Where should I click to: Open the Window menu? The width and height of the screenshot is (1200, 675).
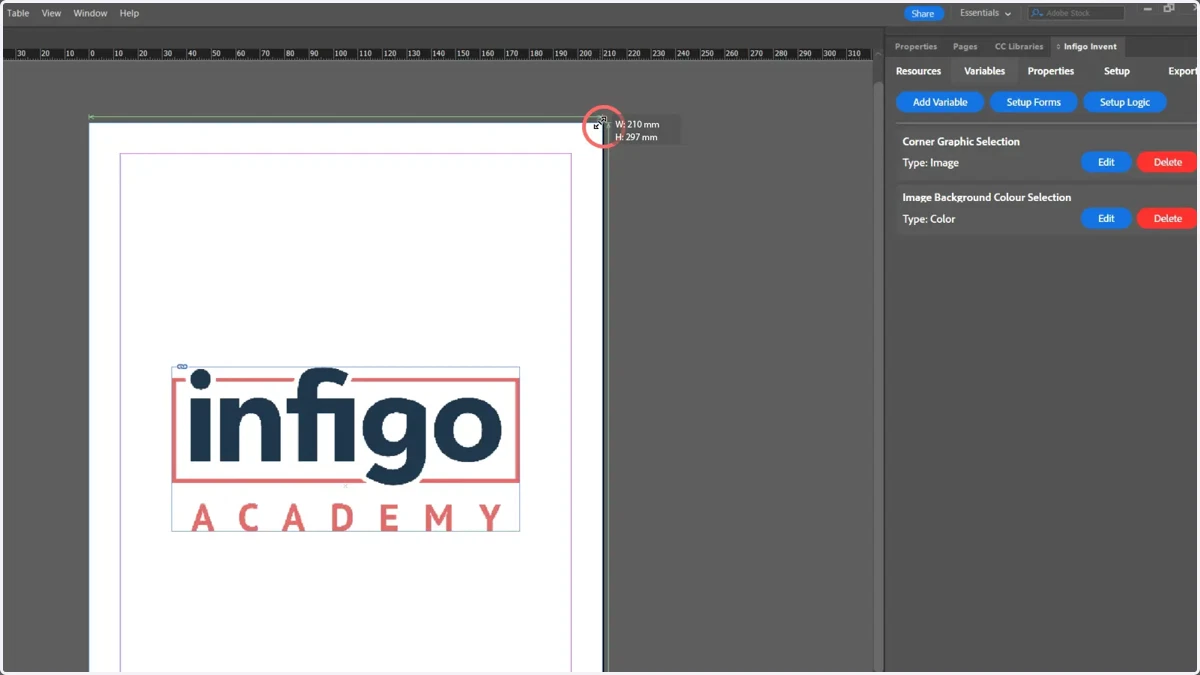pyautogui.click(x=90, y=13)
